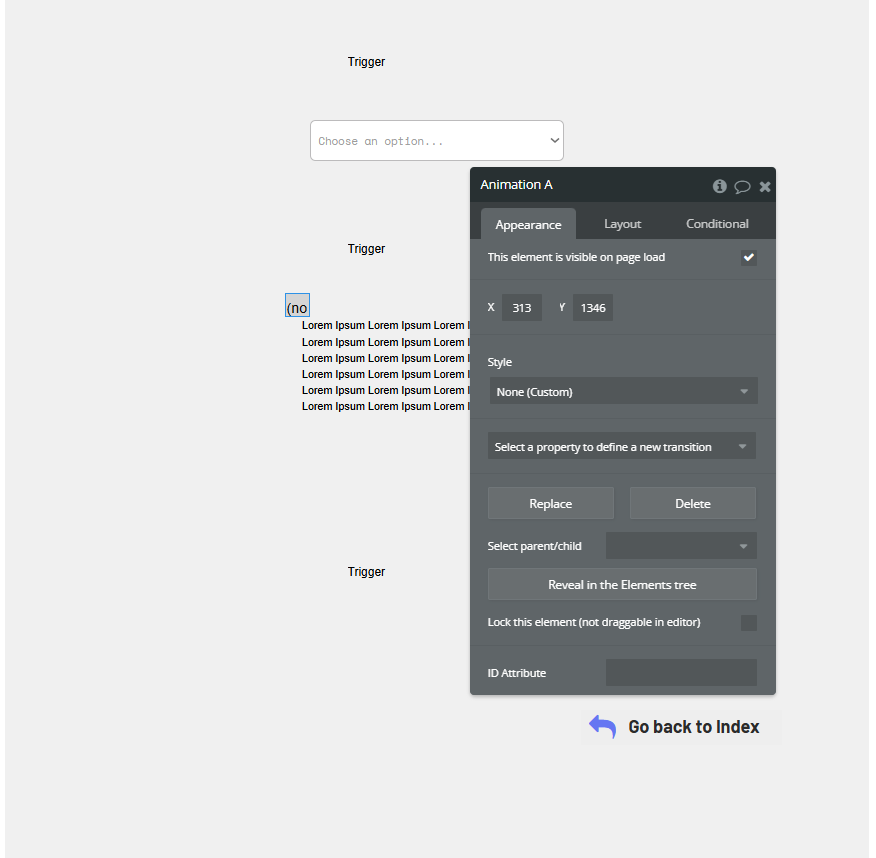Click the transition property dropdown arrow

744,445
